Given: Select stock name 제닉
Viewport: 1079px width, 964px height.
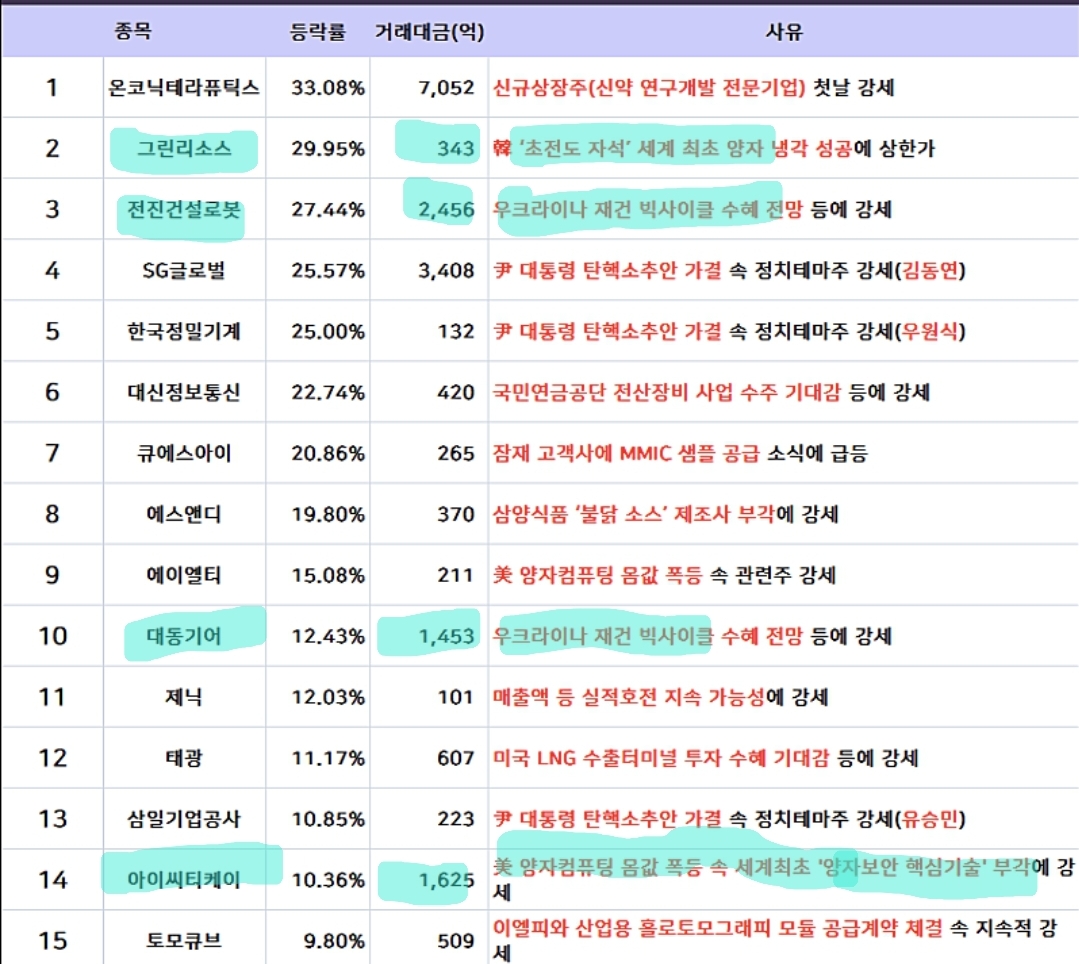Looking at the screenshot, I should 184,697.
